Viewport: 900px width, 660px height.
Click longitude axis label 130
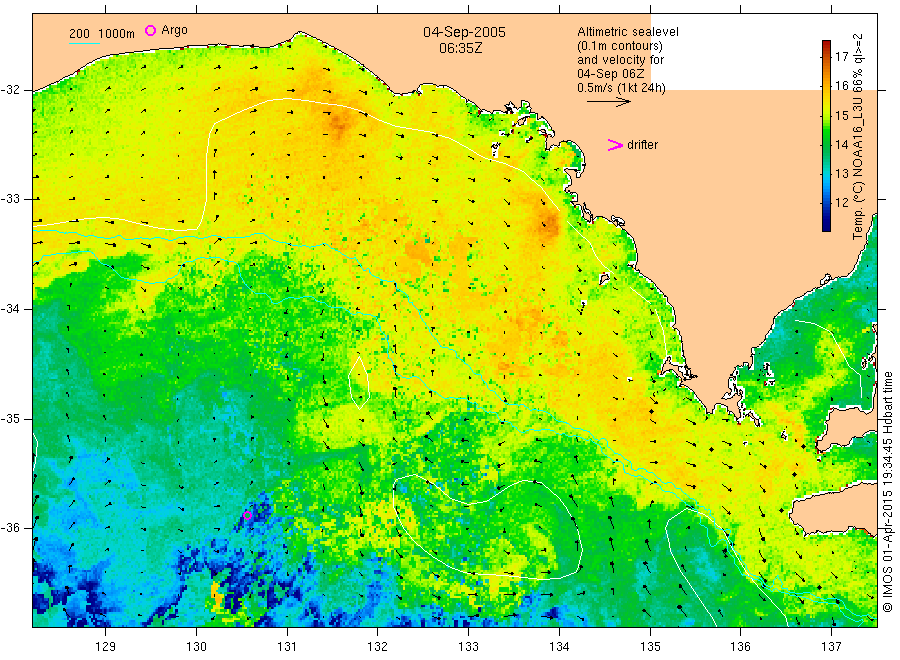(x=196, y=647)
